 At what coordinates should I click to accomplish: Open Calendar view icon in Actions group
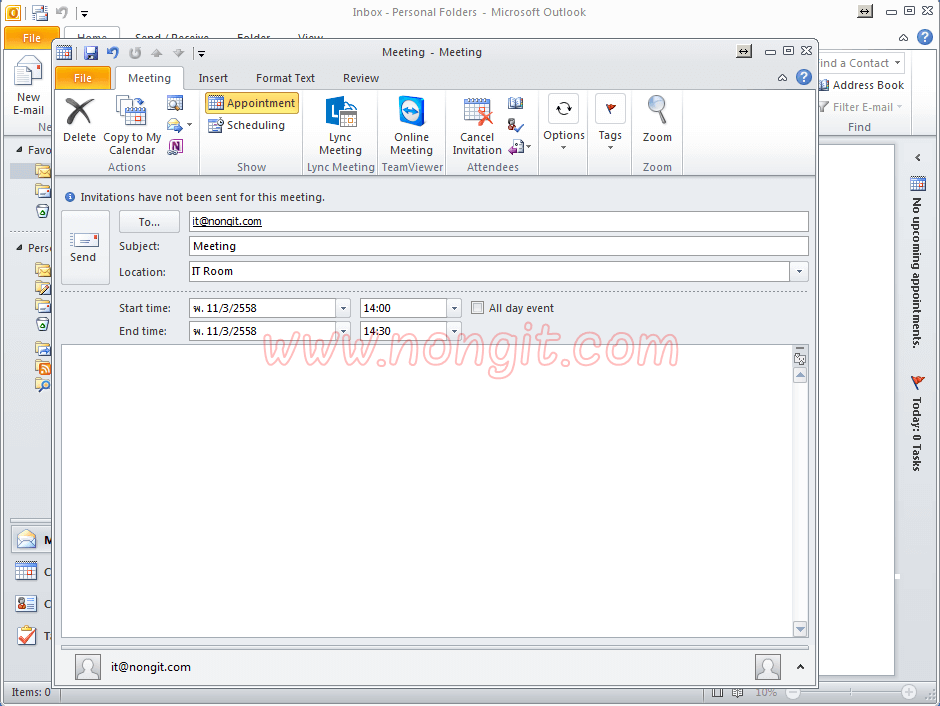pos(174,103)
